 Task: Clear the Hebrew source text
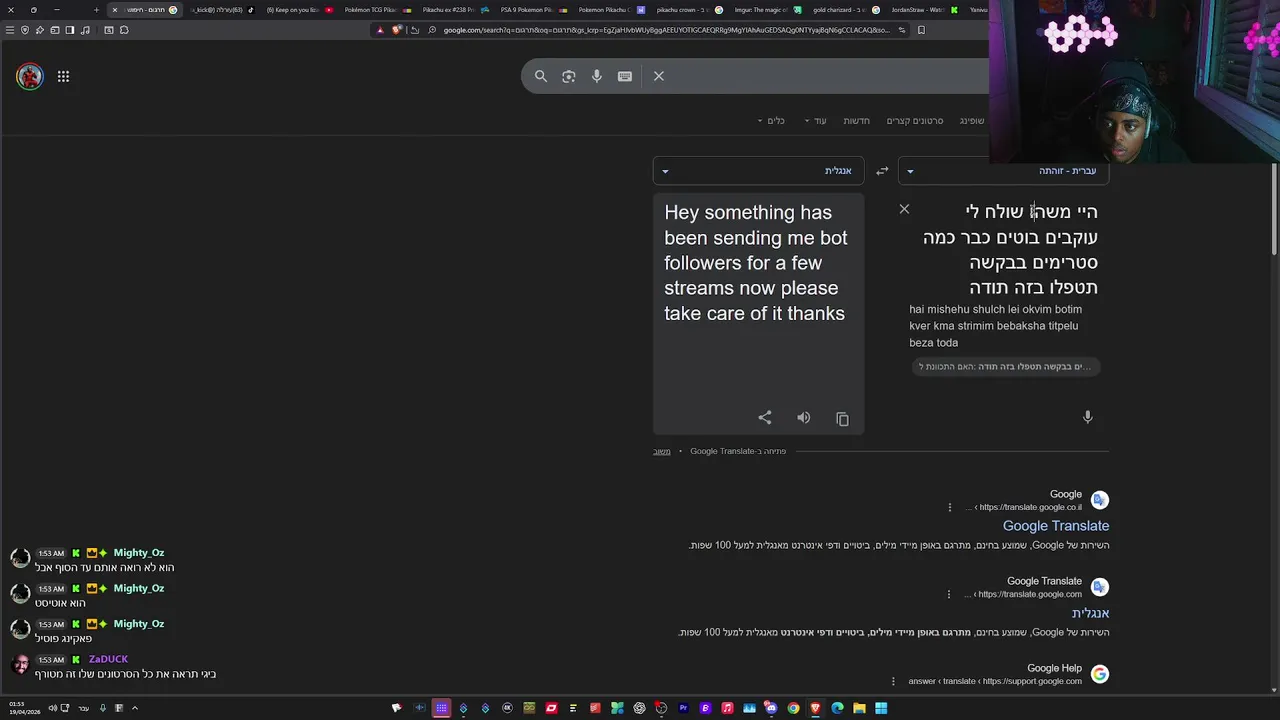click(904, 209)
